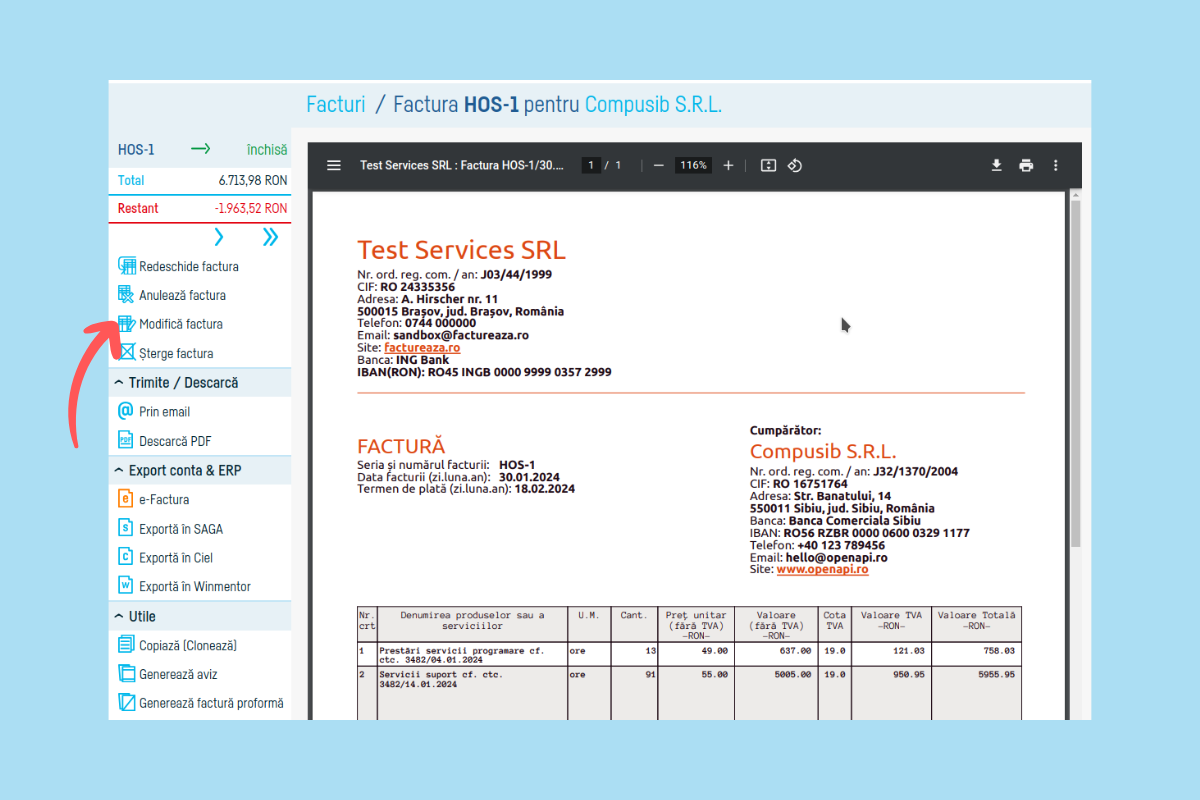This screenshot has width=1200, height=800.
Task: Open the PDF viewer sidebar menu icon
Action: (x=334, y=165)
